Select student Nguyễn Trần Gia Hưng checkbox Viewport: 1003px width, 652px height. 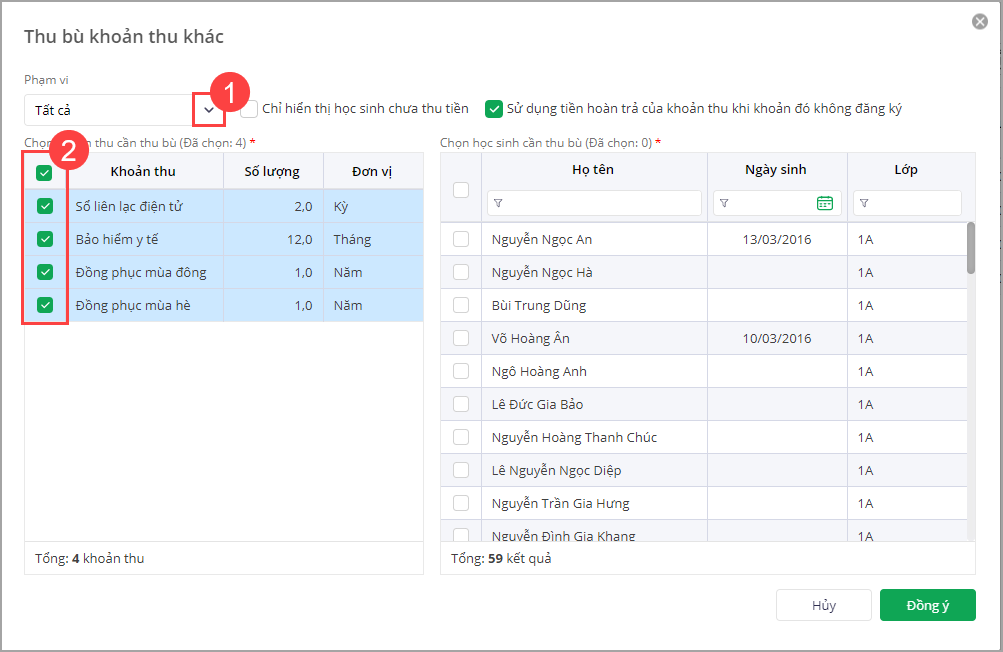point(461,503)
